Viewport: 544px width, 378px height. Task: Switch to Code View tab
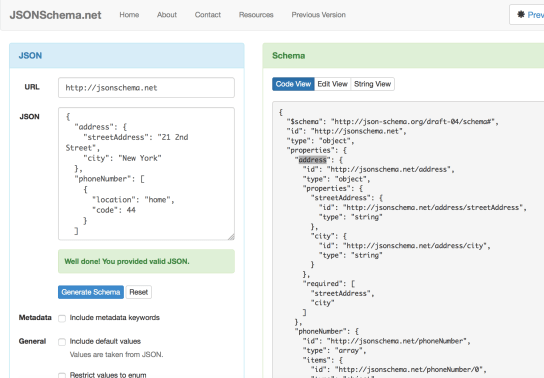pyautogui.click(x=293, y=84)
